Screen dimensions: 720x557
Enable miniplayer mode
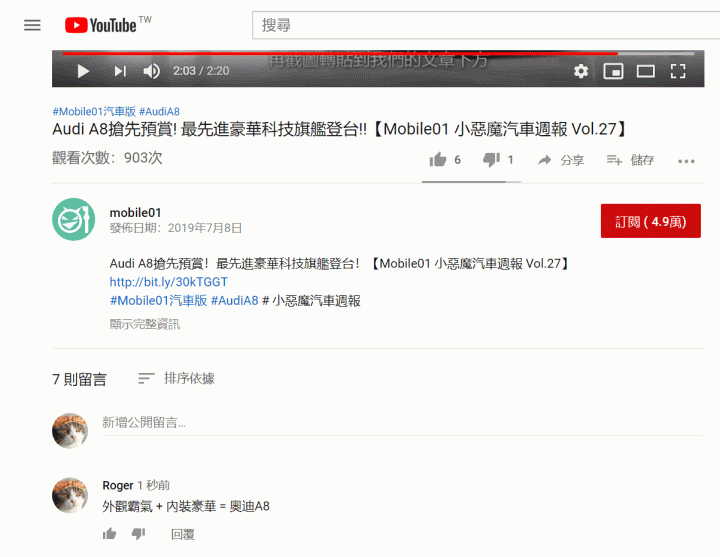tap(613, 71)
